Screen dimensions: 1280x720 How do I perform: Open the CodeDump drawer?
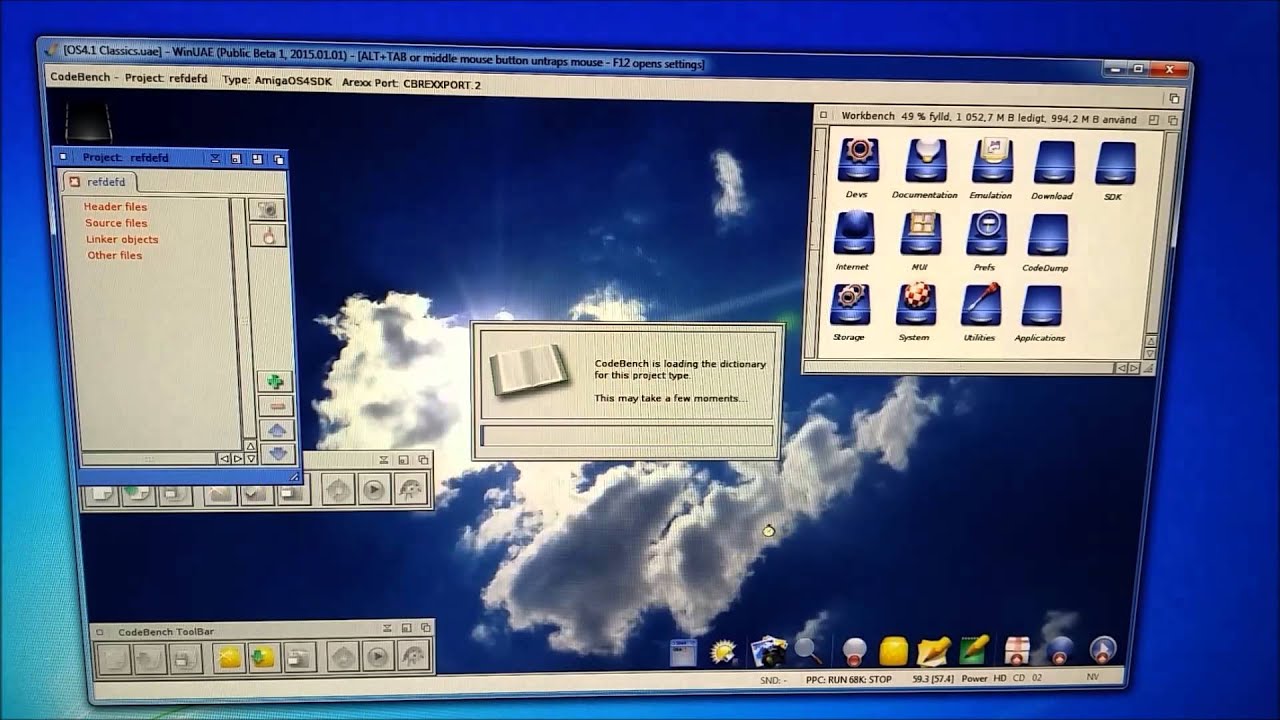click(1046, 235)
